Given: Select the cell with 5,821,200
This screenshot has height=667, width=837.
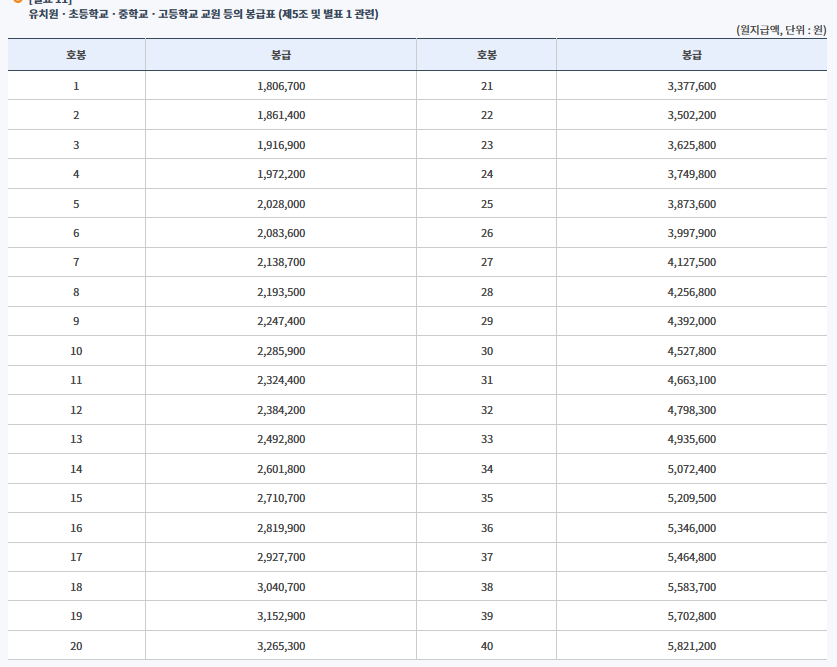Looking at the screenshot, I should click(691, 646).
